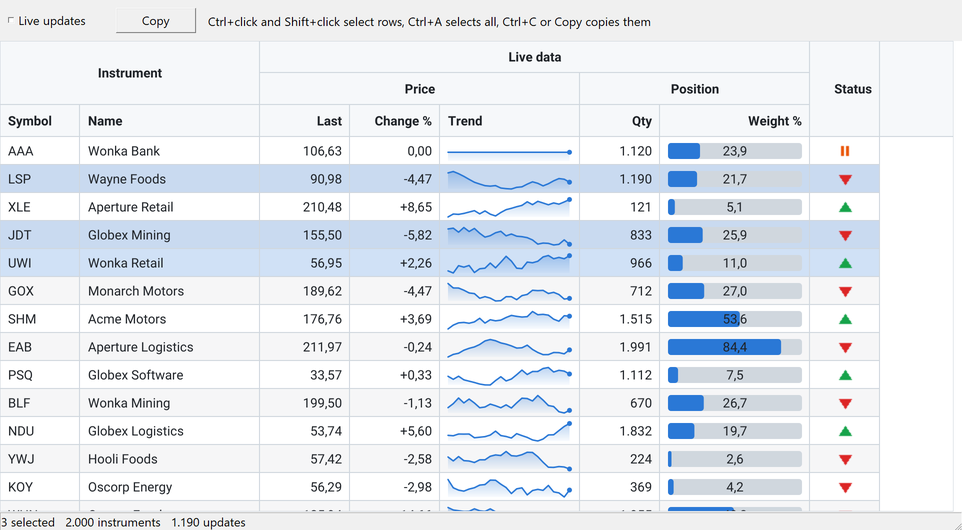Screen dimensions: 962x530
Task: Click the red down arrow for Wonka Mining
Action: pyautogui.click(x=845, y=404)
